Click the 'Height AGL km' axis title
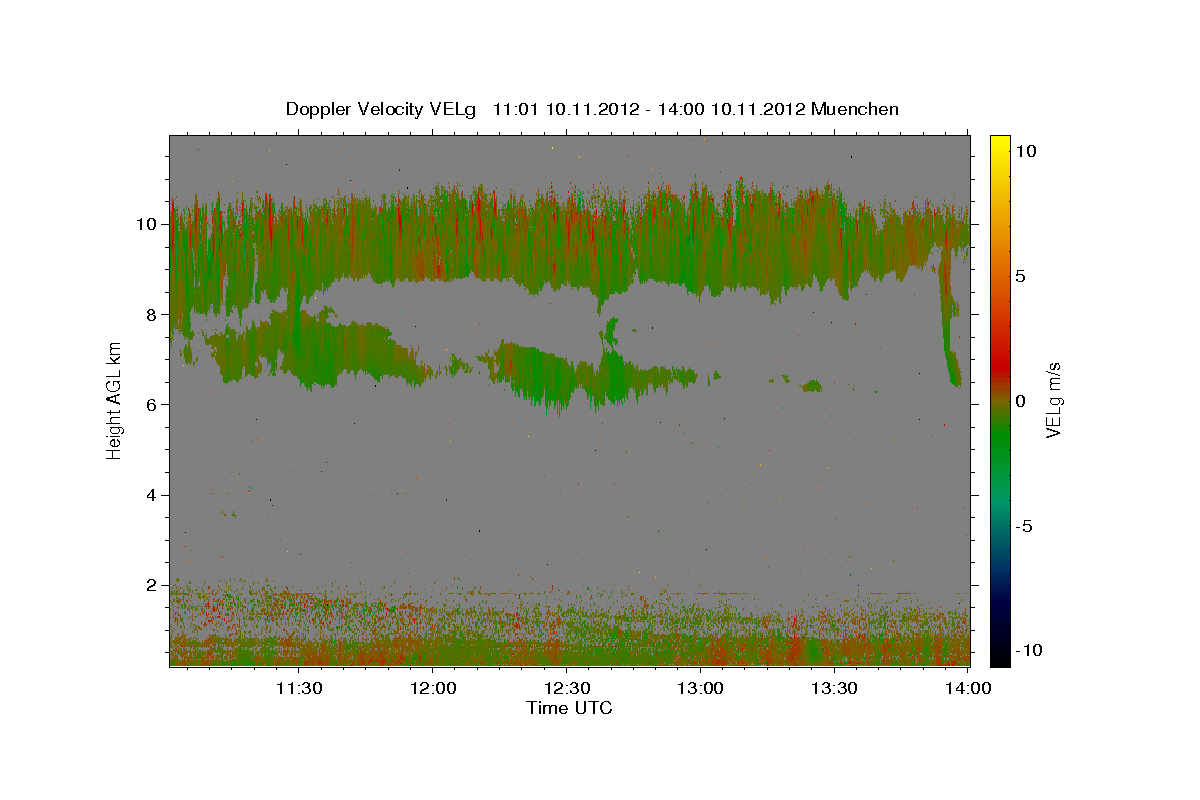 tap(115, 400)
